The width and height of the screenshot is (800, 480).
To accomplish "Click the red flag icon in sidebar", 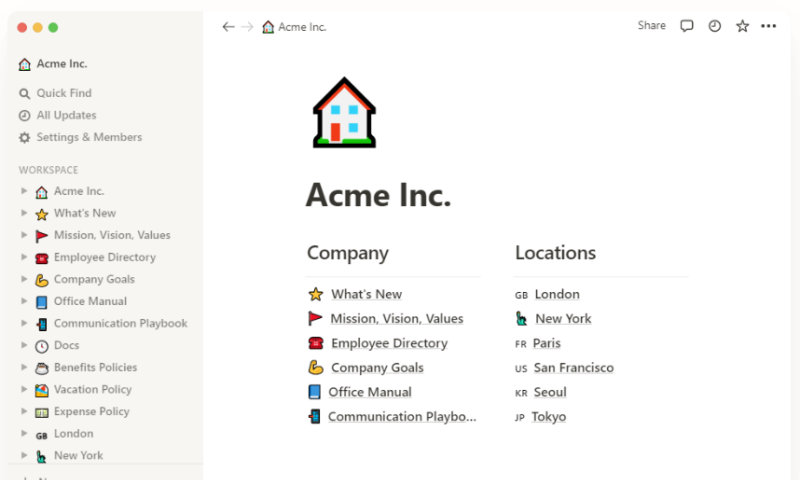I will coord(42,236).
